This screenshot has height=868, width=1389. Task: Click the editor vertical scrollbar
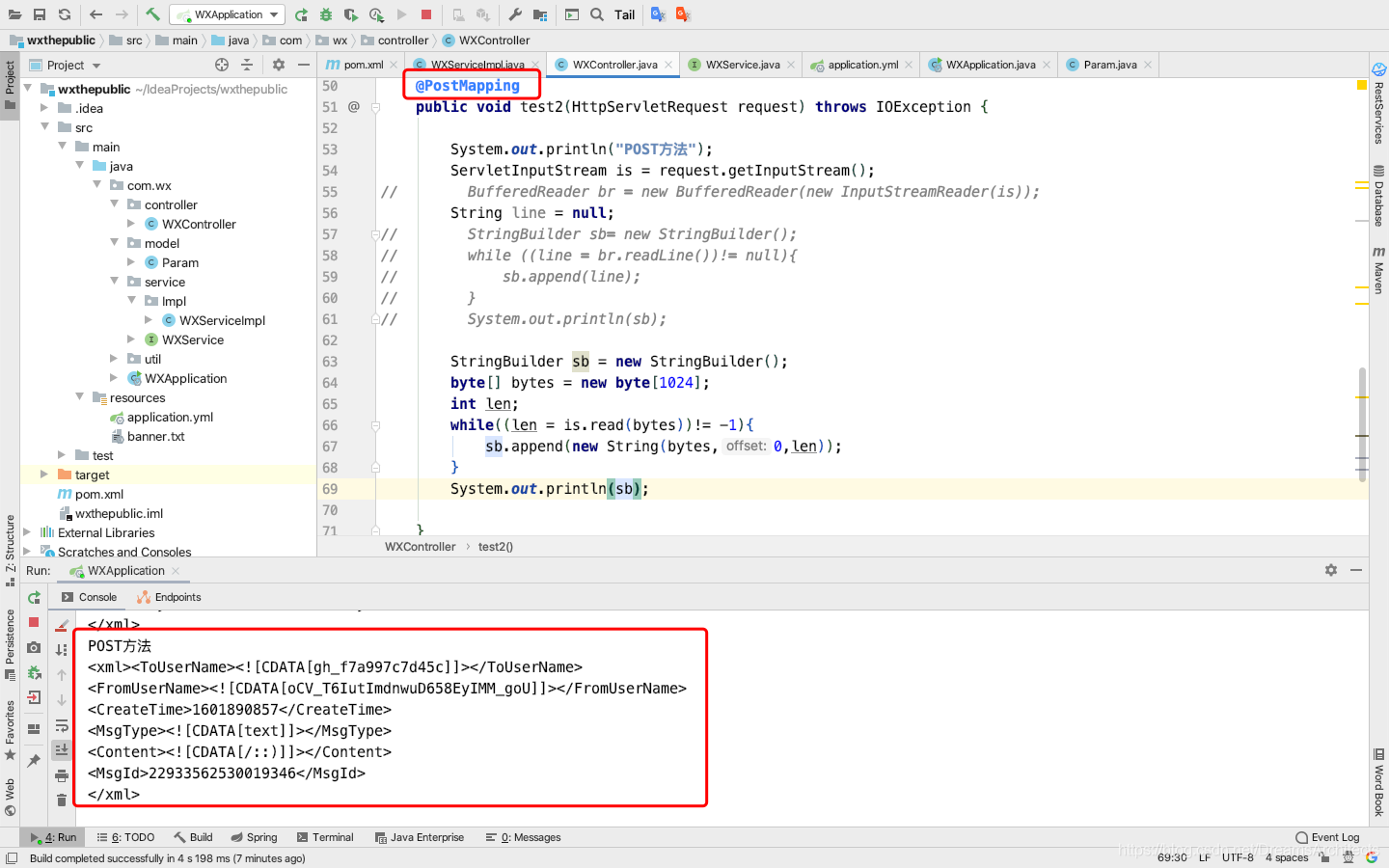click(x=1362, y=424)
